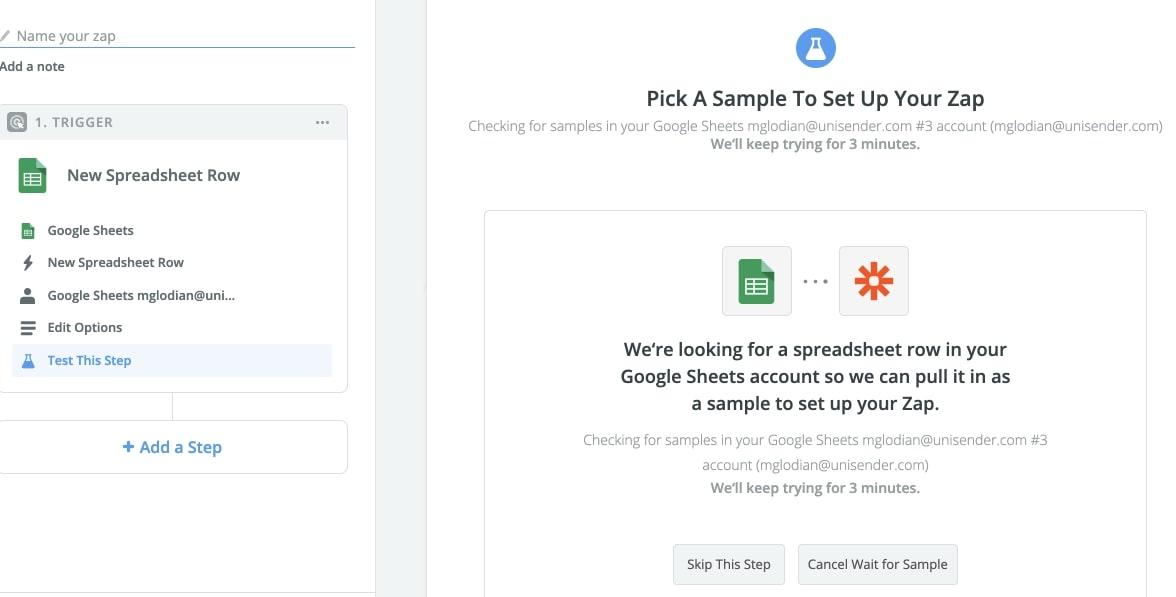
Task: Open the three-dot menu on the trigger card
Action: click(x=322, y=122)
